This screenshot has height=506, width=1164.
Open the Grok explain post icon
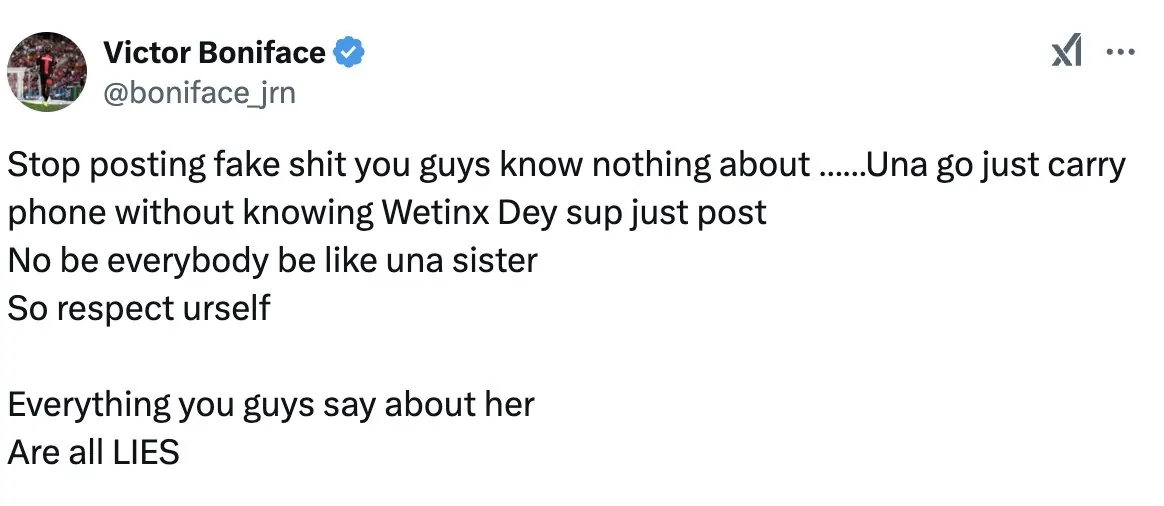(x=1067, y=53)
